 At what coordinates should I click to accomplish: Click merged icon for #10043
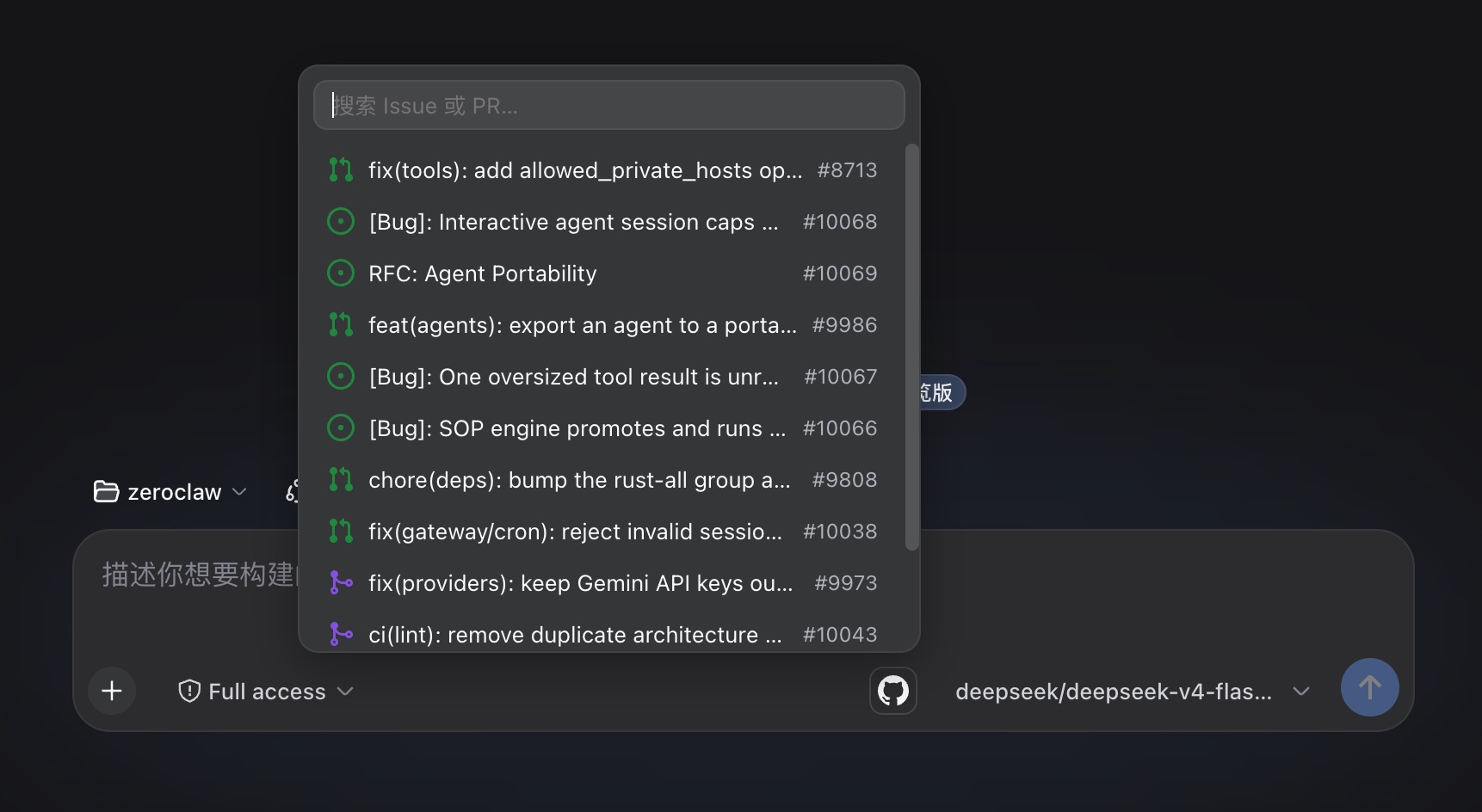click(341, 635)
